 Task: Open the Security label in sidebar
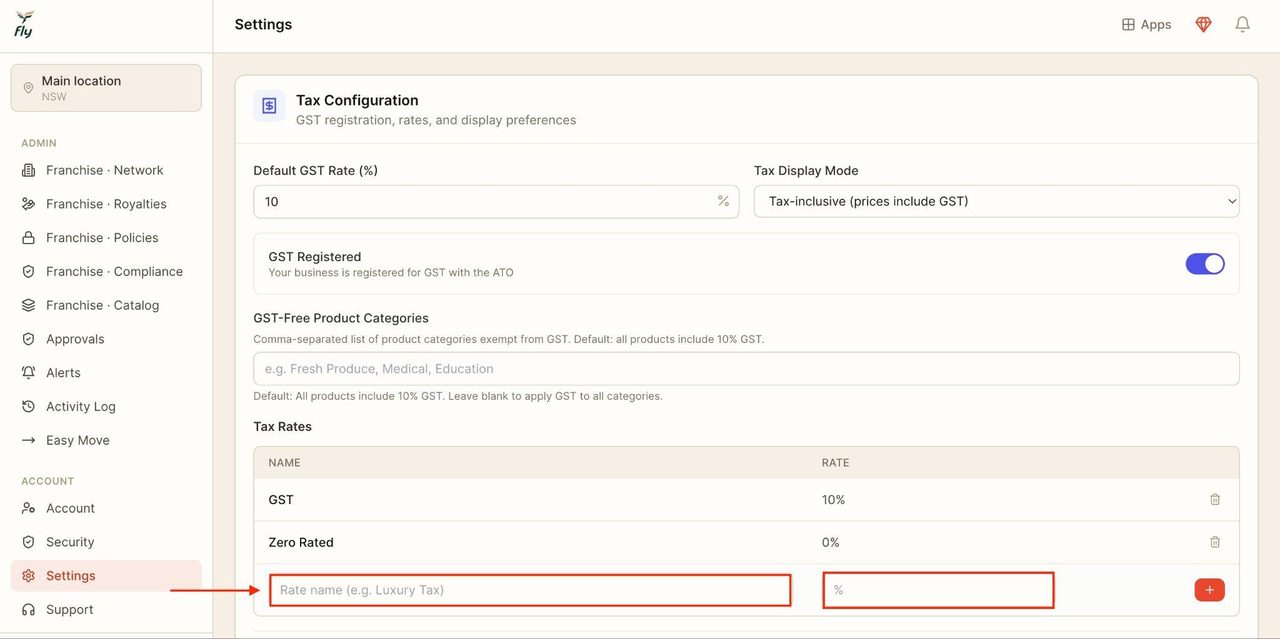[x=70, y=542]
